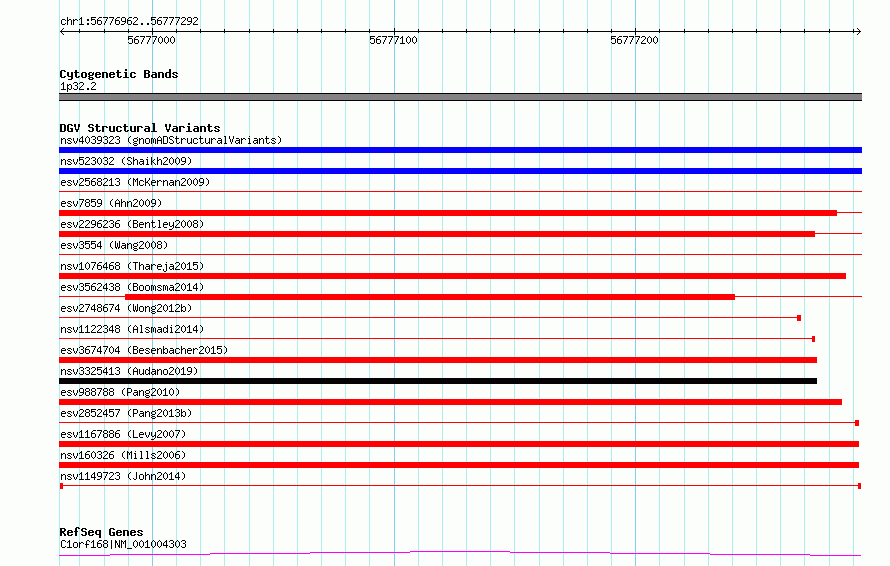This screenshot has width=890, height=566.
Task: Click the esv7859 (Ahn2009) label
Action: coord(111,203)
